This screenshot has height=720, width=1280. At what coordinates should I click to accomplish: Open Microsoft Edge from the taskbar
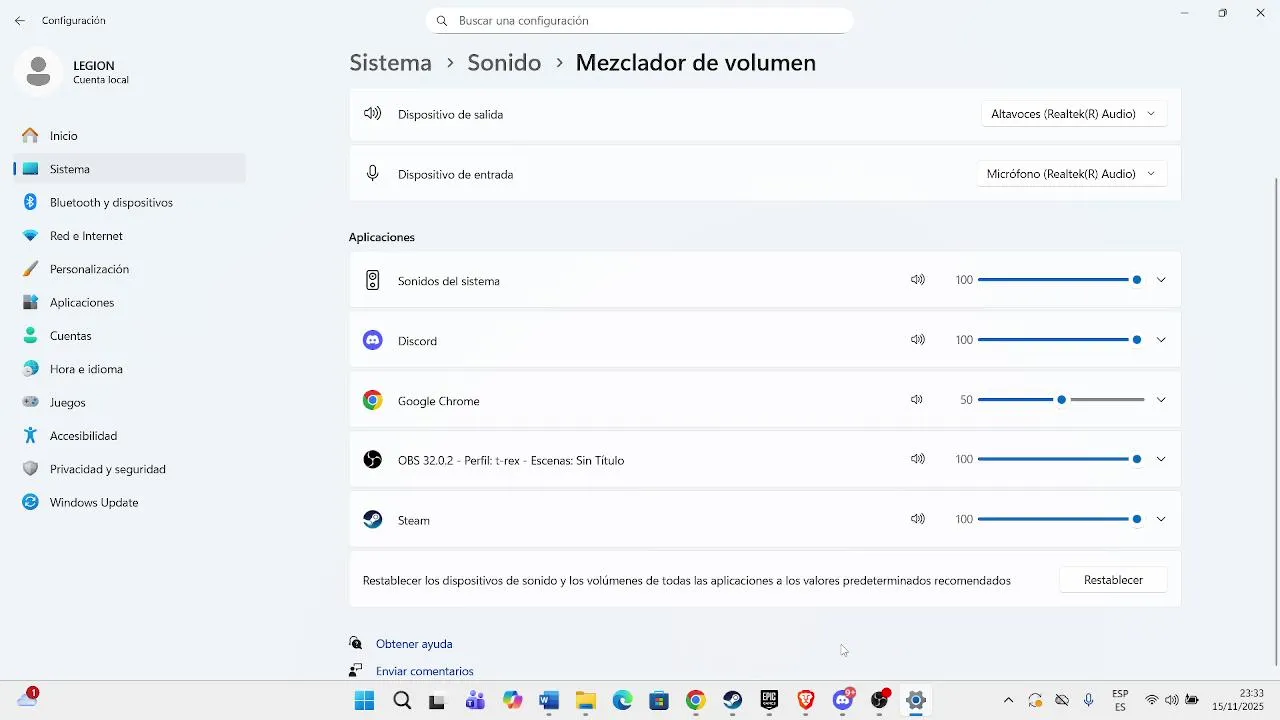click(622, 700)
